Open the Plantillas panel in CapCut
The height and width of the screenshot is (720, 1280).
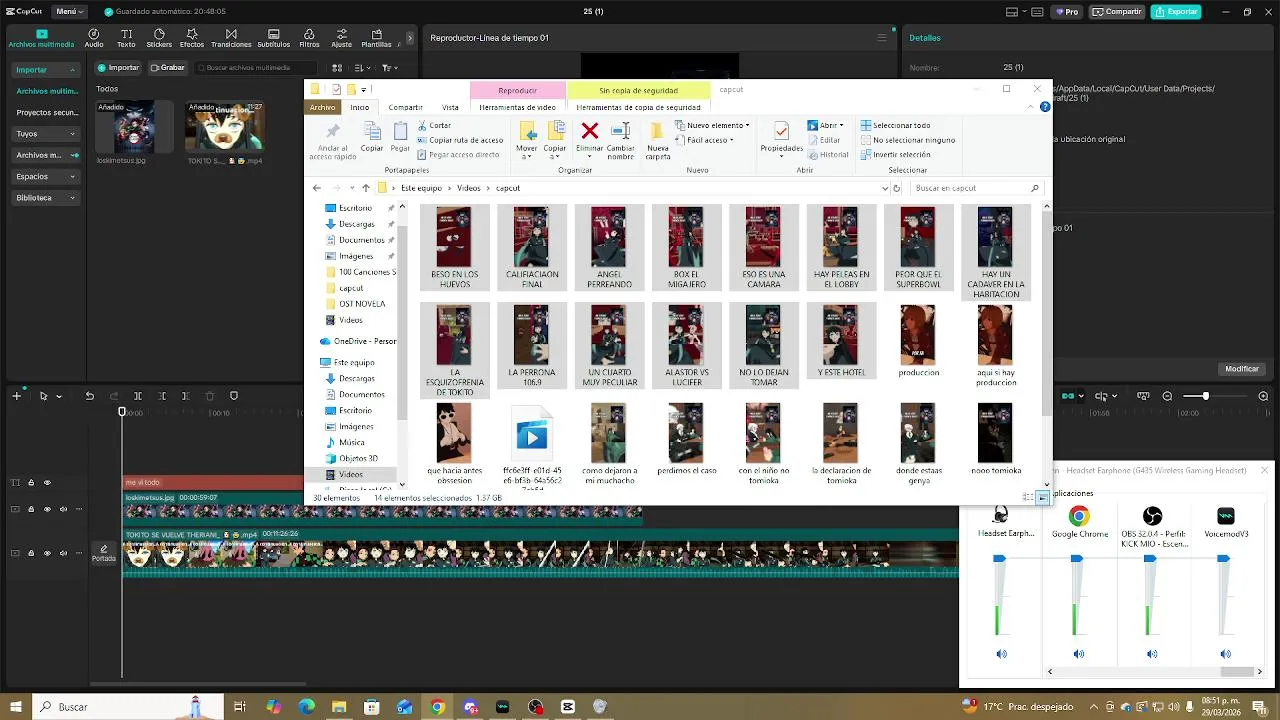coord(377,38)
